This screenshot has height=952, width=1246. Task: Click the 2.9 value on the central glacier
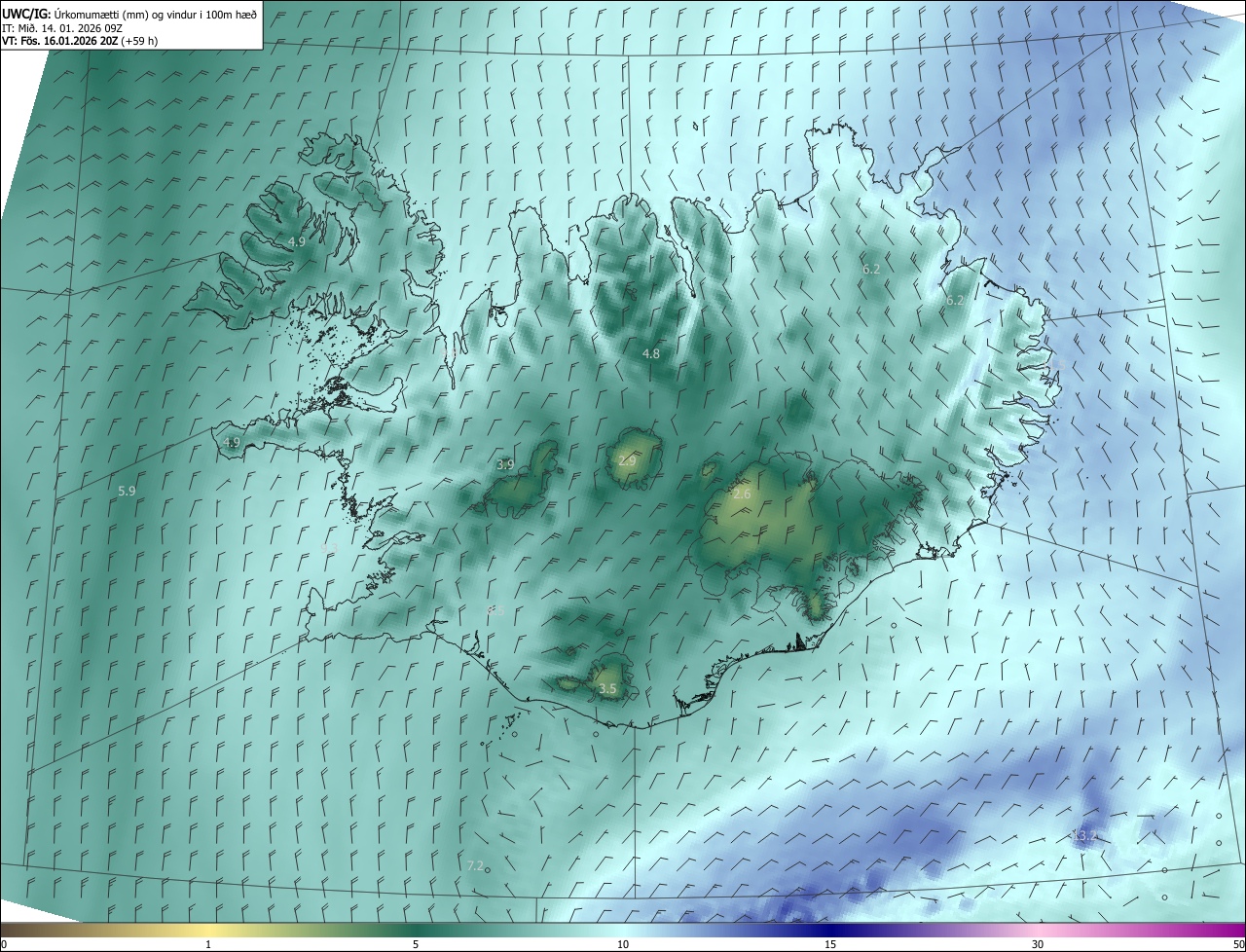(x=627, y=460)
